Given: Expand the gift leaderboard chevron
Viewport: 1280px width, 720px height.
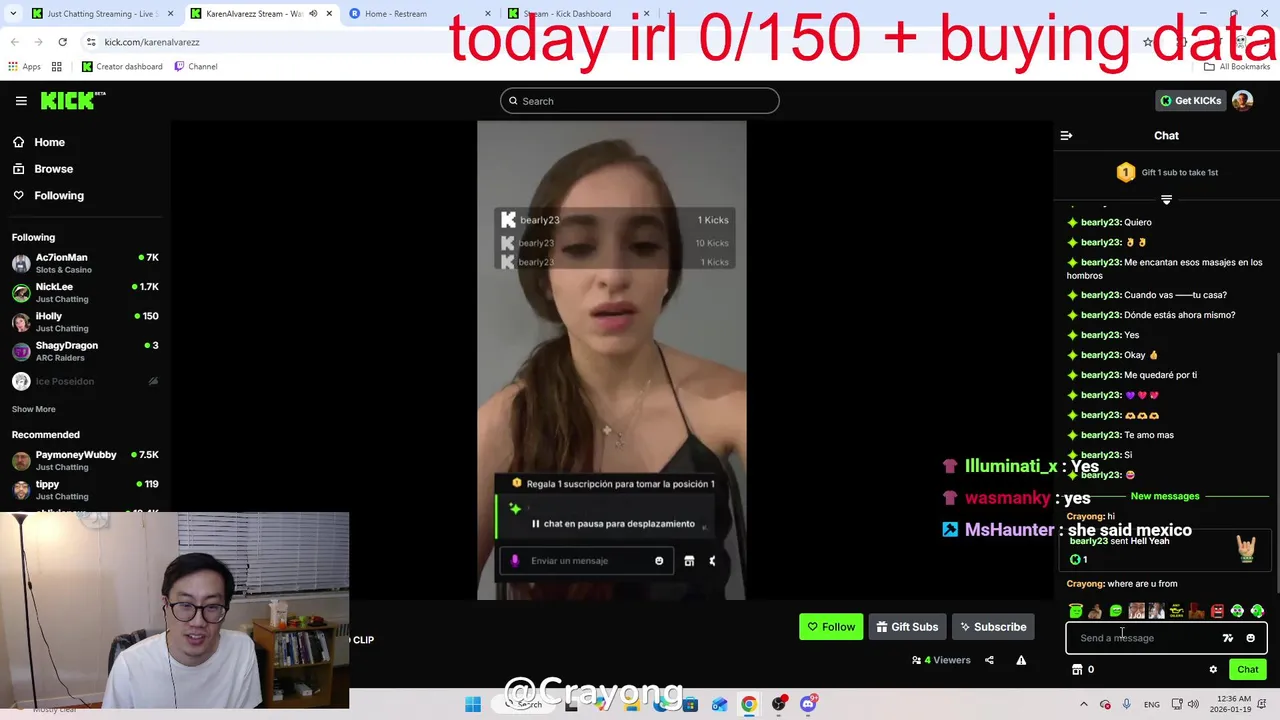Looking at the screenshot, I should coord(1166,200).
